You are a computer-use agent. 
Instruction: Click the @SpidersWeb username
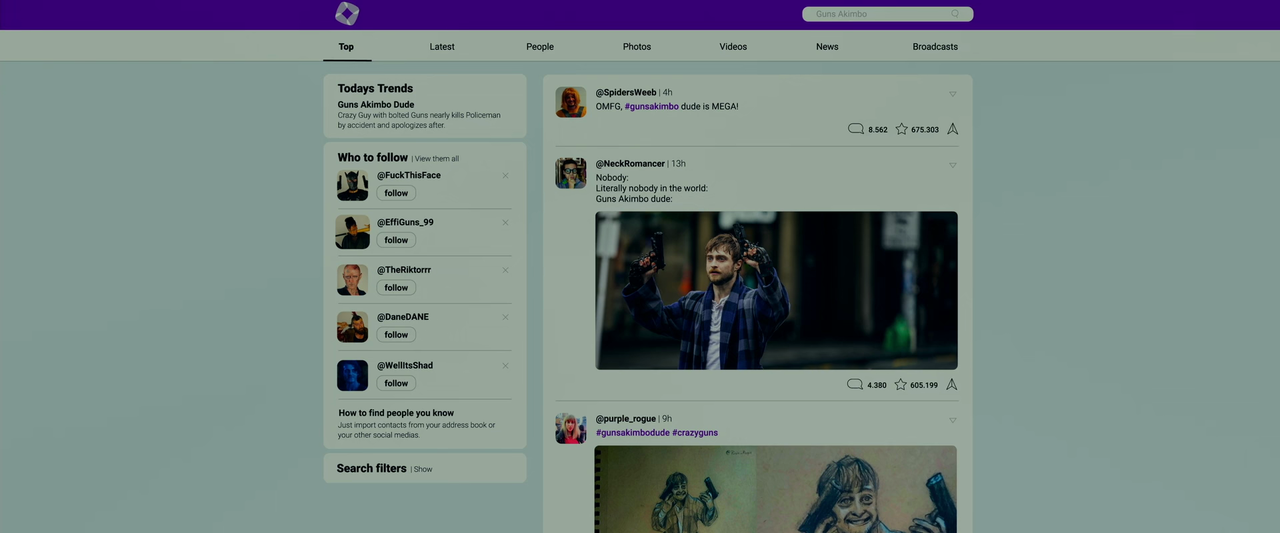[626, 92]
